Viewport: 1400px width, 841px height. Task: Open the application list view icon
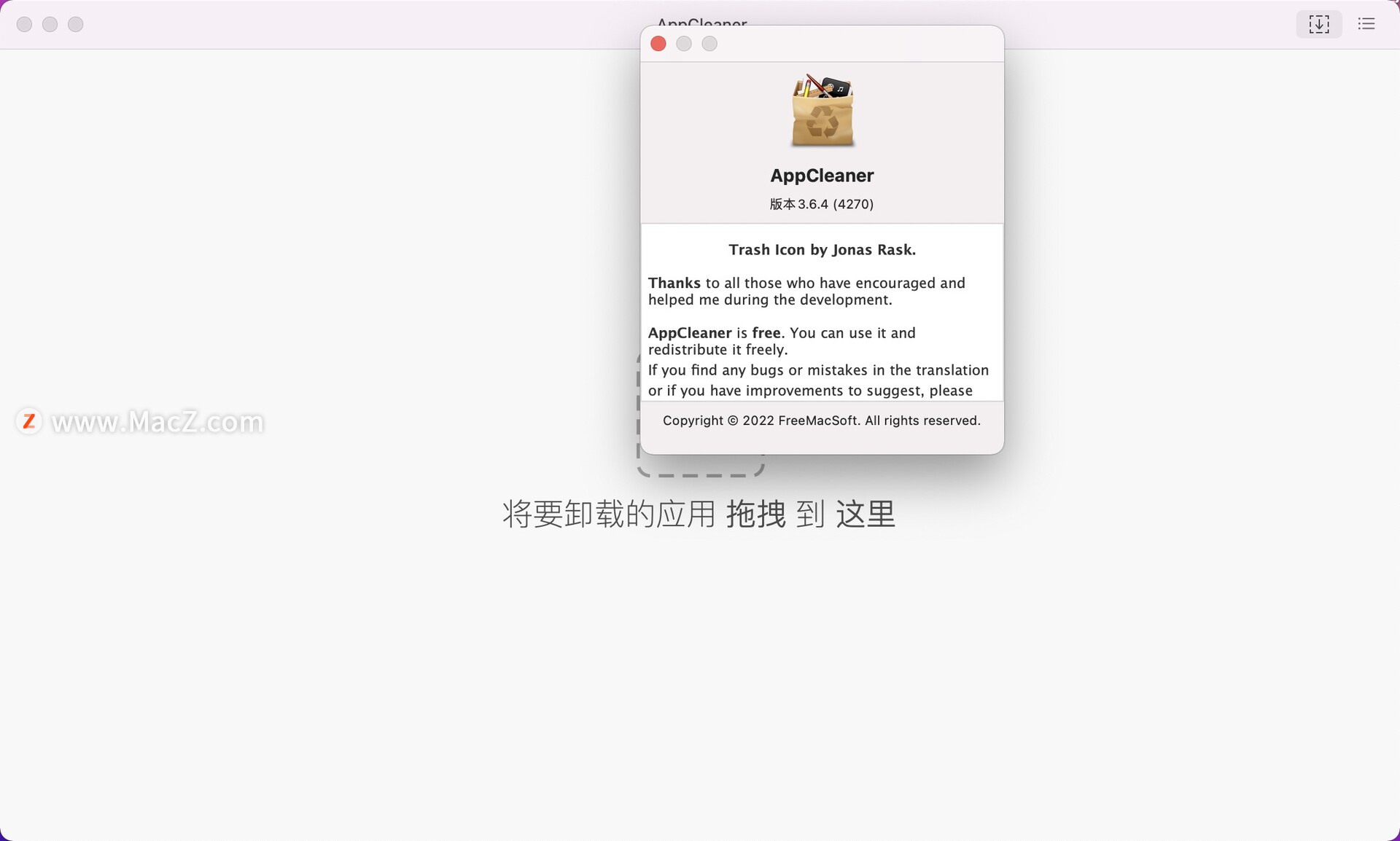1366,24
